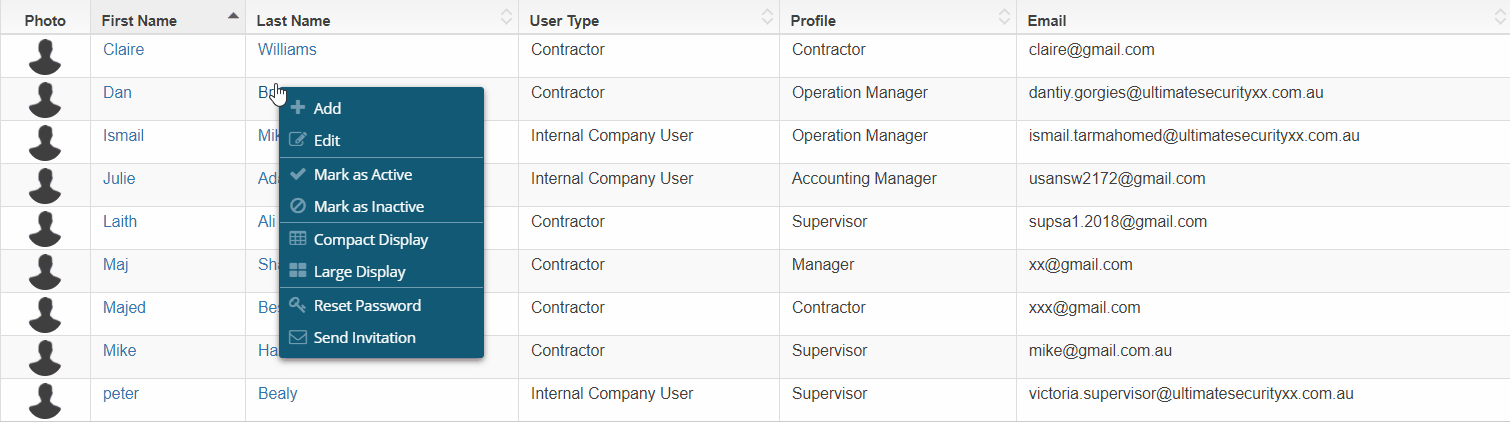The width and height of the screenshot is (1510, 422).
Task: Click the envelope icon for Send Invitation
Action: tap(297, 338)
